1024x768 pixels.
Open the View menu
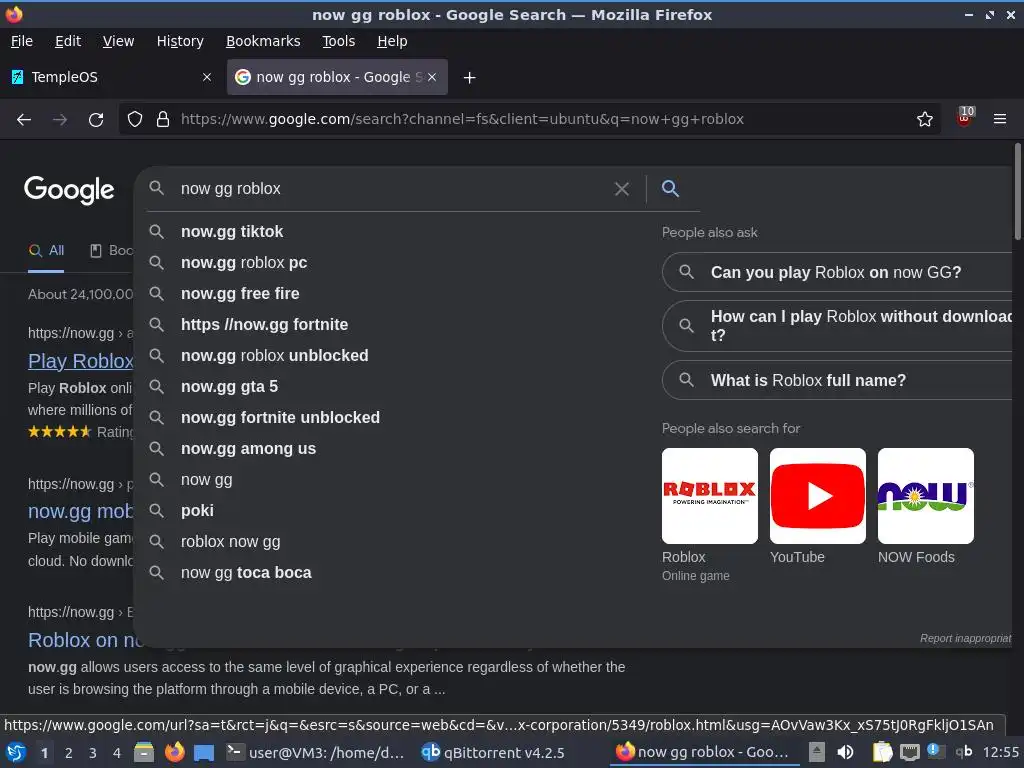click(118, 41)
